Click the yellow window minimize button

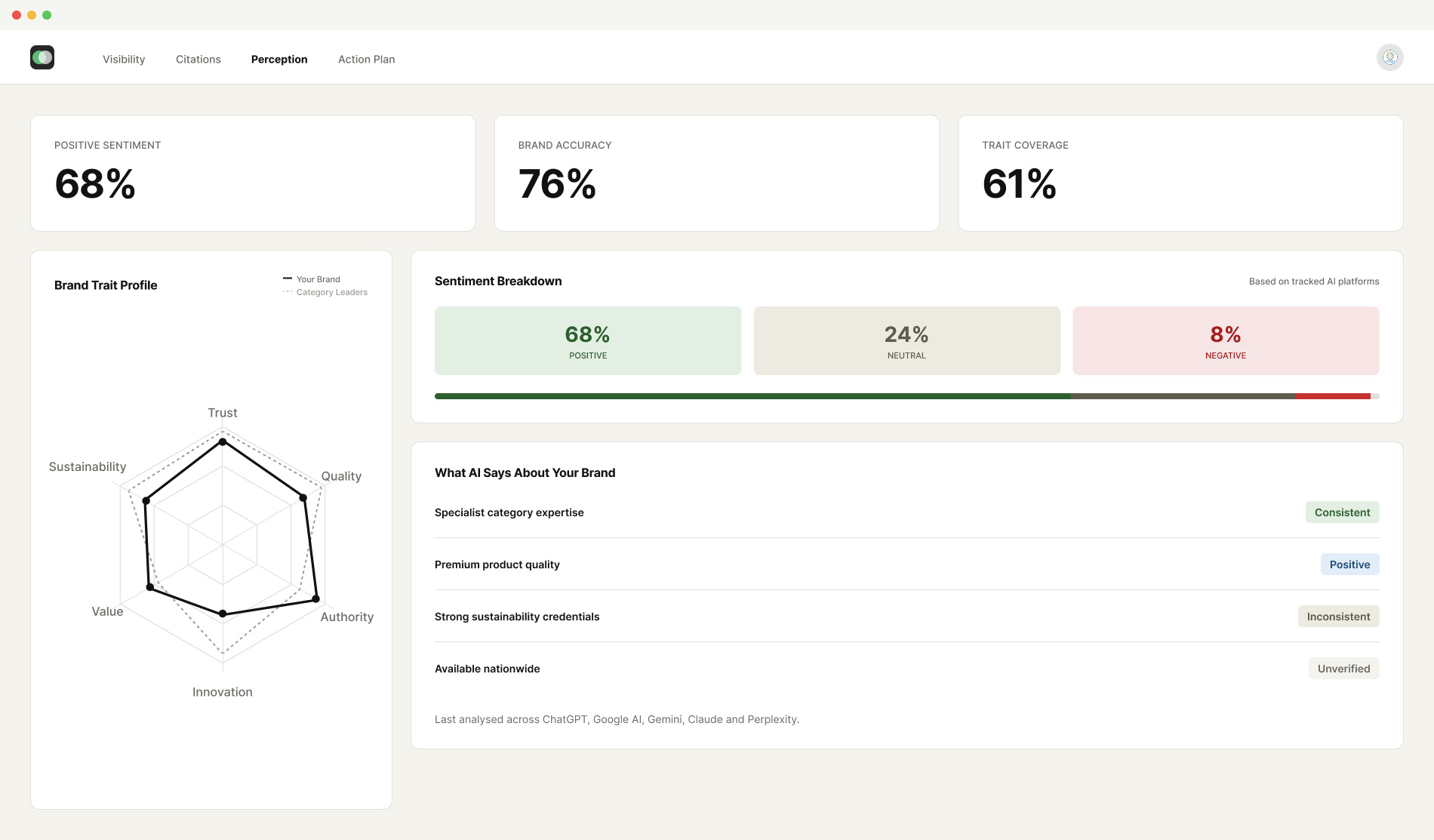coord(32,15)
